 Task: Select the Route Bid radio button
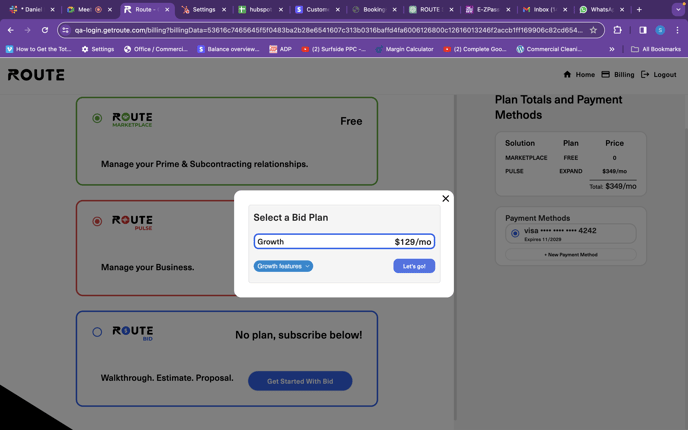(97, 332)
